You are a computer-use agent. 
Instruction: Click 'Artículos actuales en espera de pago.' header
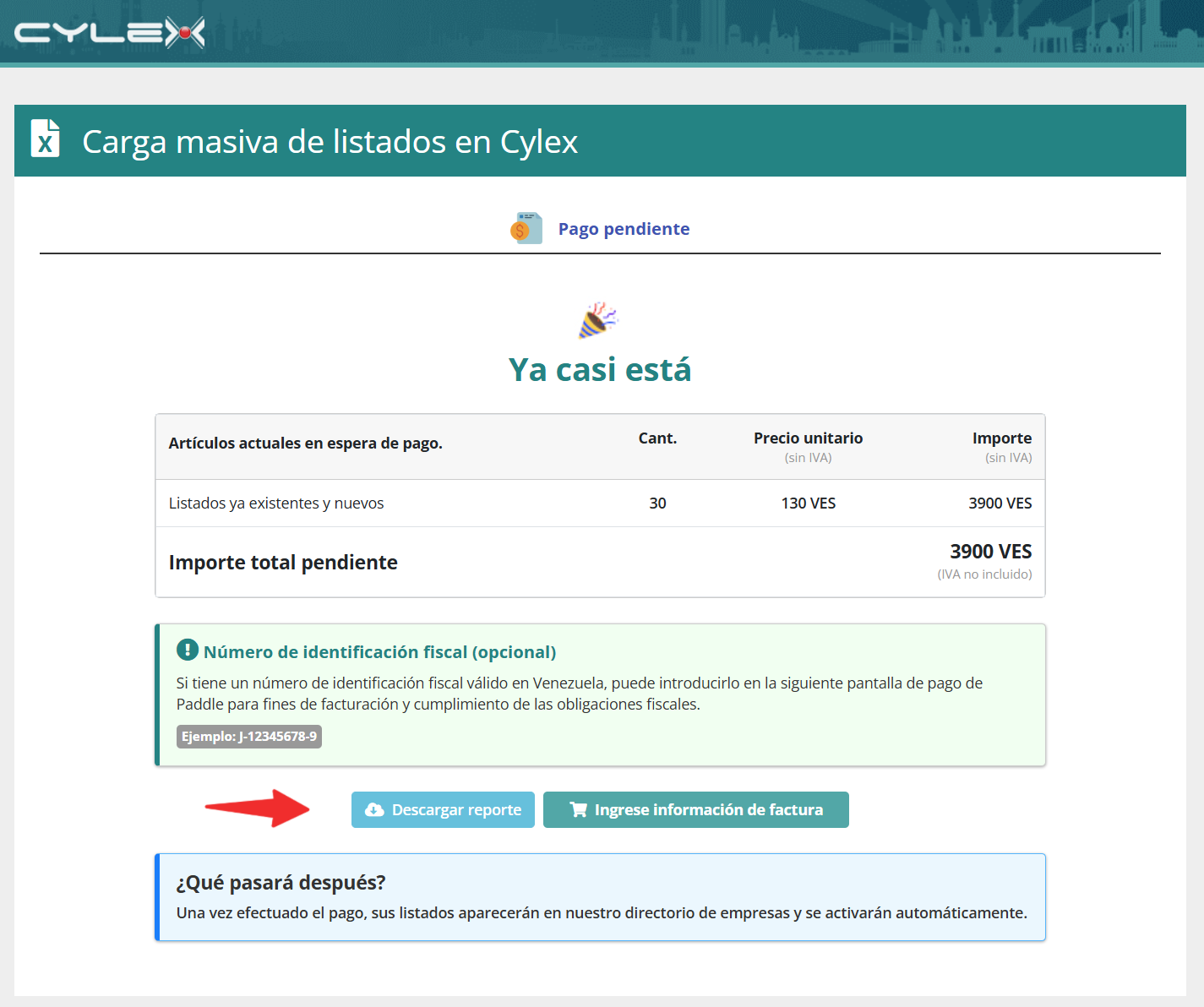click(x=306, y=444)
